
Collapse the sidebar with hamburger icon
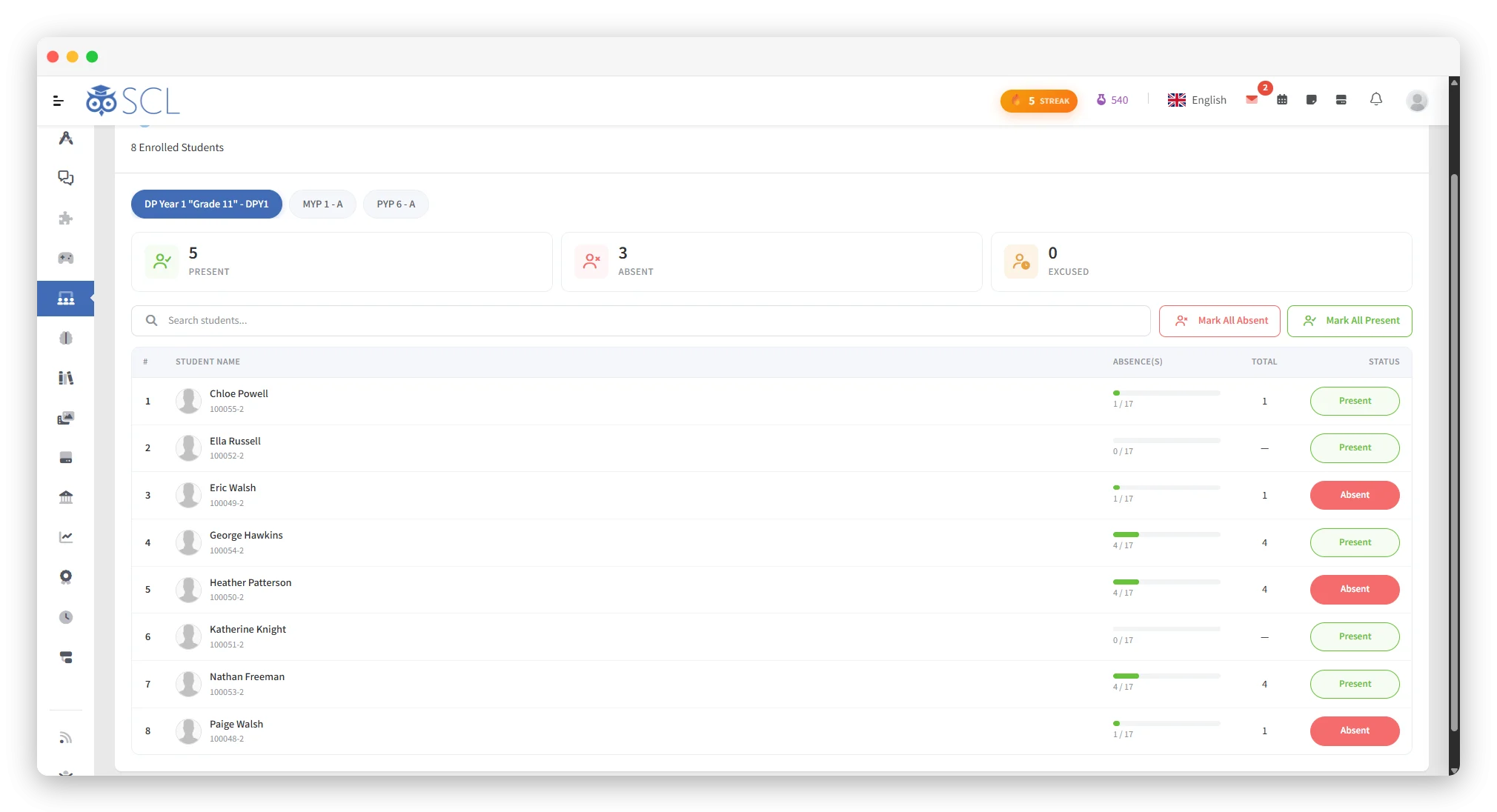59,101
